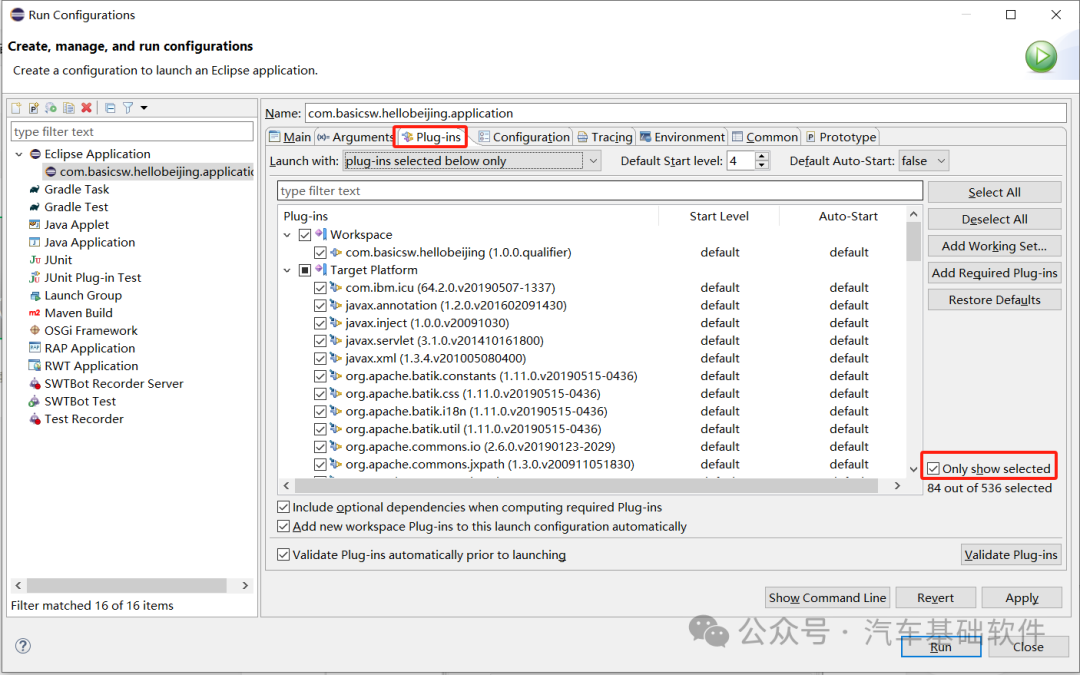The height and width of the screenshot is (675, 1080).
Task: Toggle Validate Plug-ins automatically checkbox
Action: pos(283,554)
